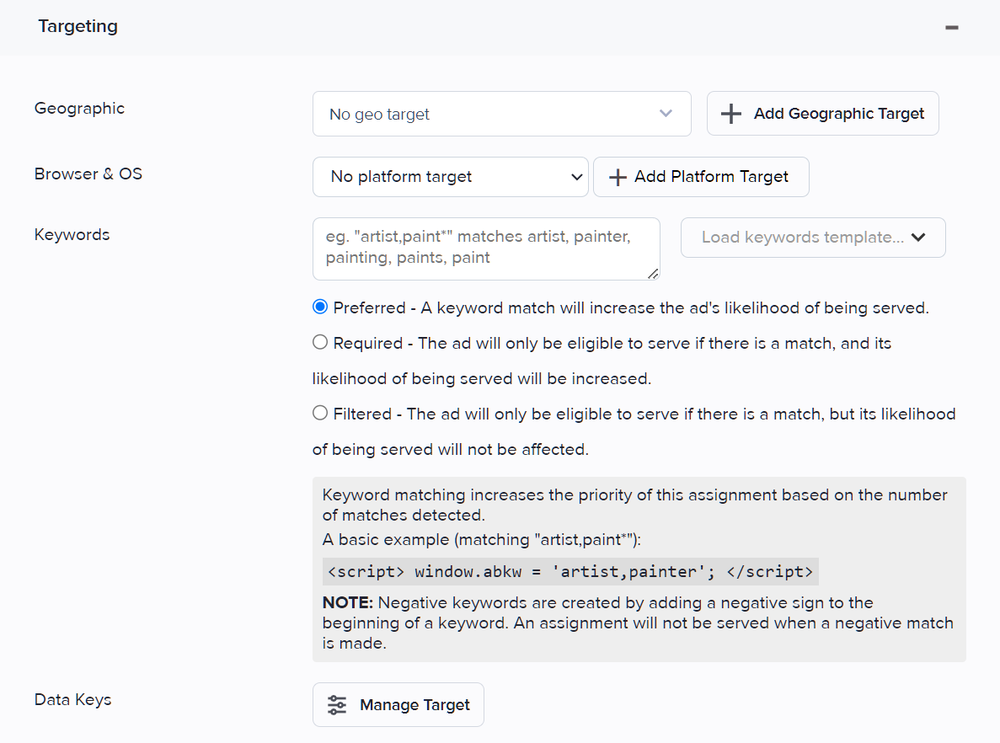Image resolution: width=1000 pixels, height=743 pixels.
Task: Click the chevron arrow in geo target dropdown
Action: (x=666, y=114)
